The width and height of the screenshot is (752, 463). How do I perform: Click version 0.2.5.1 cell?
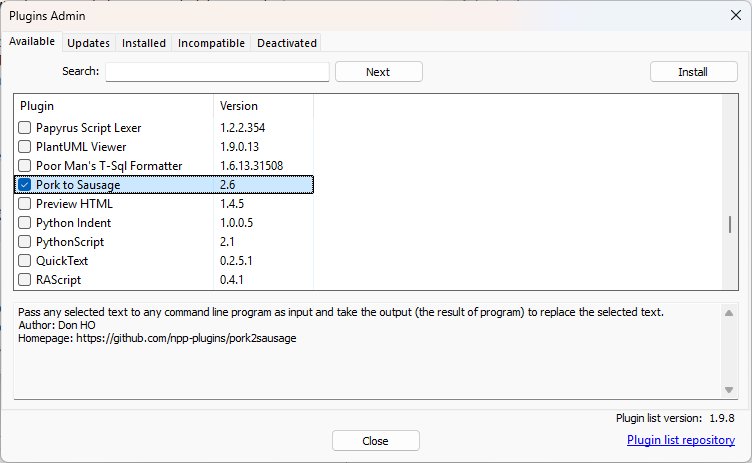coord(236,261)
